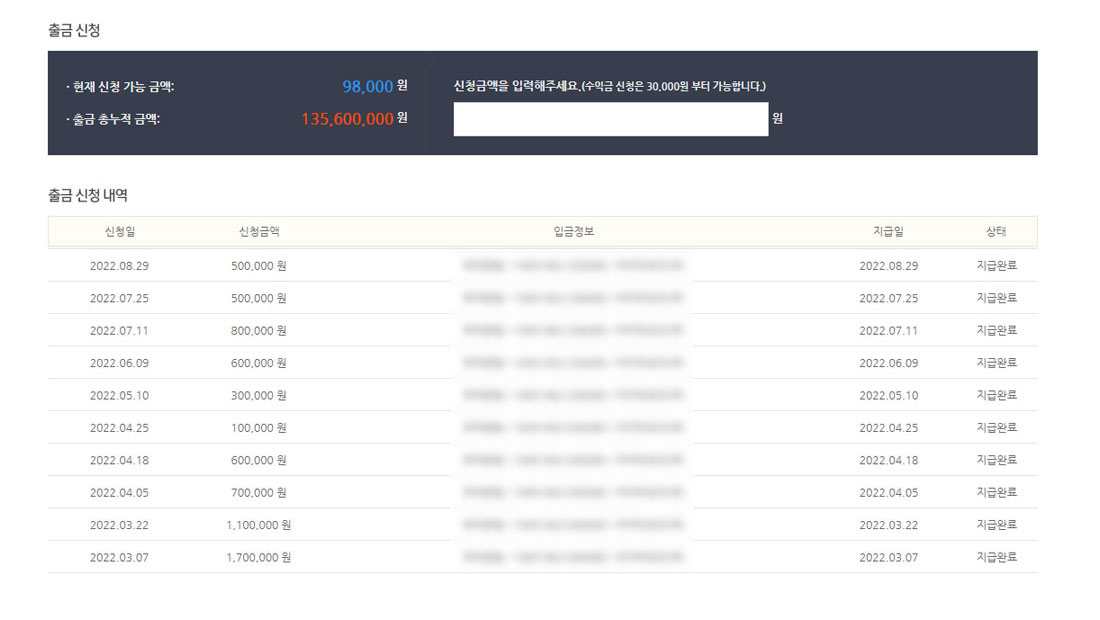1100x620 pixels.
Task: Click blurred 입금정보 in the 2022.05.10 row
Action: (573, 395)
